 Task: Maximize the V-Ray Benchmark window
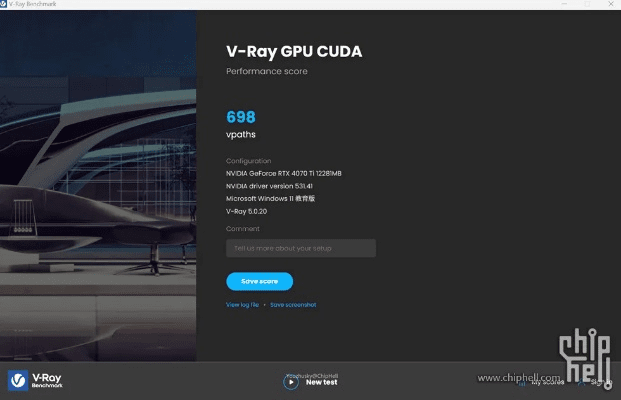588,5
